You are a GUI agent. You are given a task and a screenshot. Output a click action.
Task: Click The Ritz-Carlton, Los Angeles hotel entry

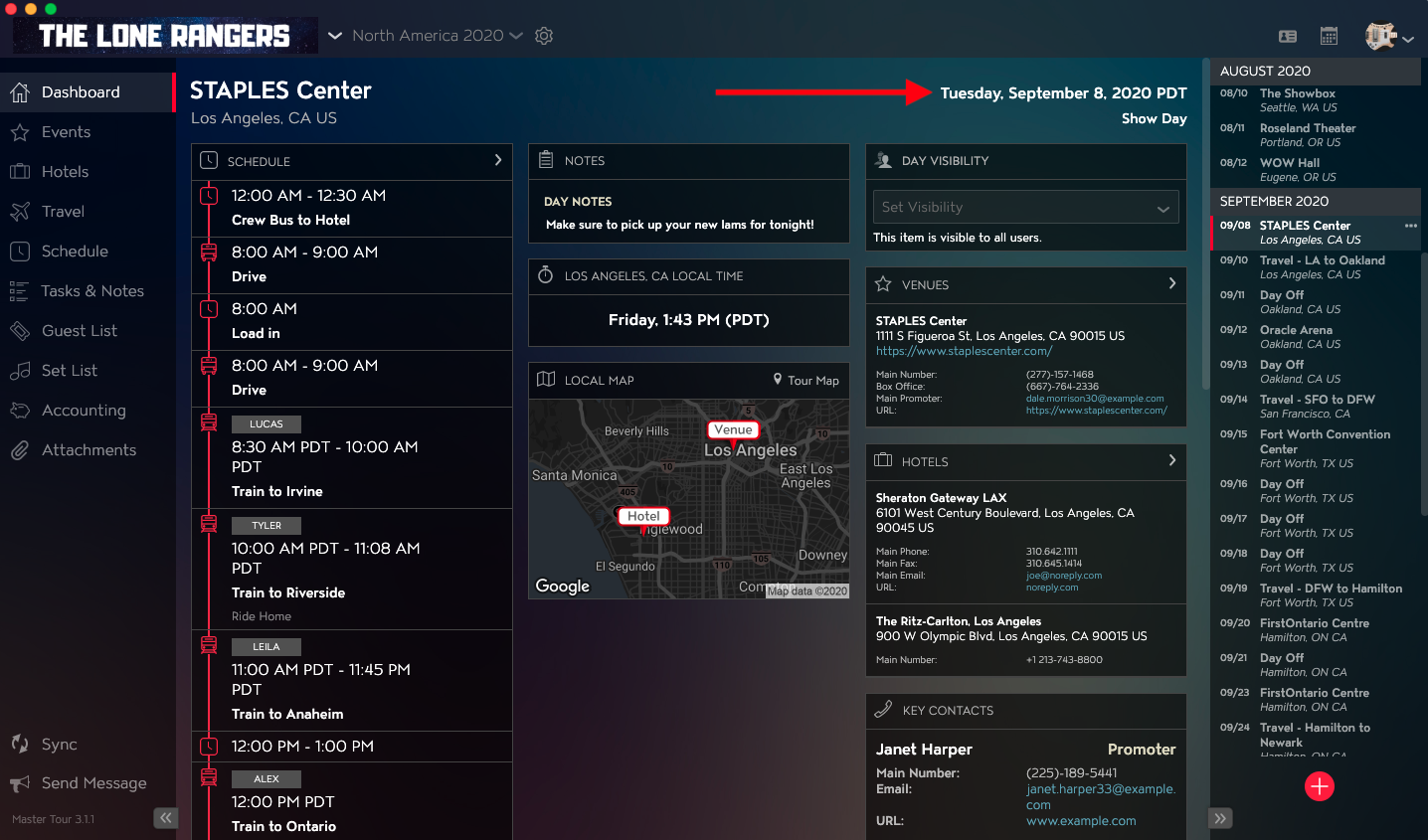tap(1026, 640)
